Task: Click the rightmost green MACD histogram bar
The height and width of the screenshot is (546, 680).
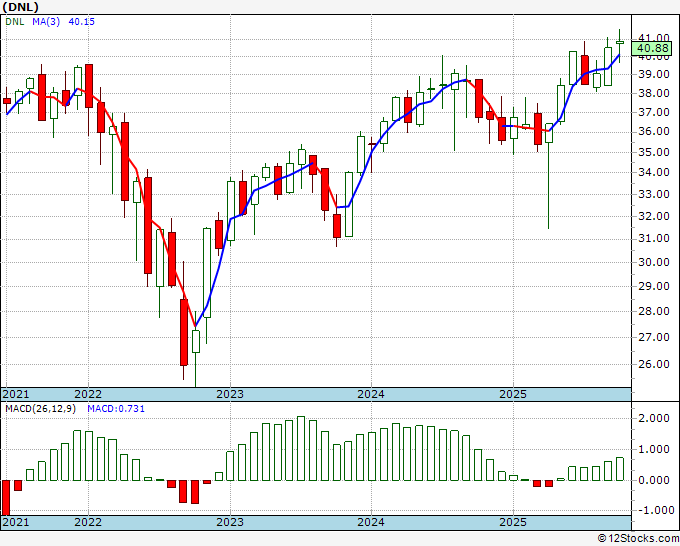Action: tap(620, 469)
